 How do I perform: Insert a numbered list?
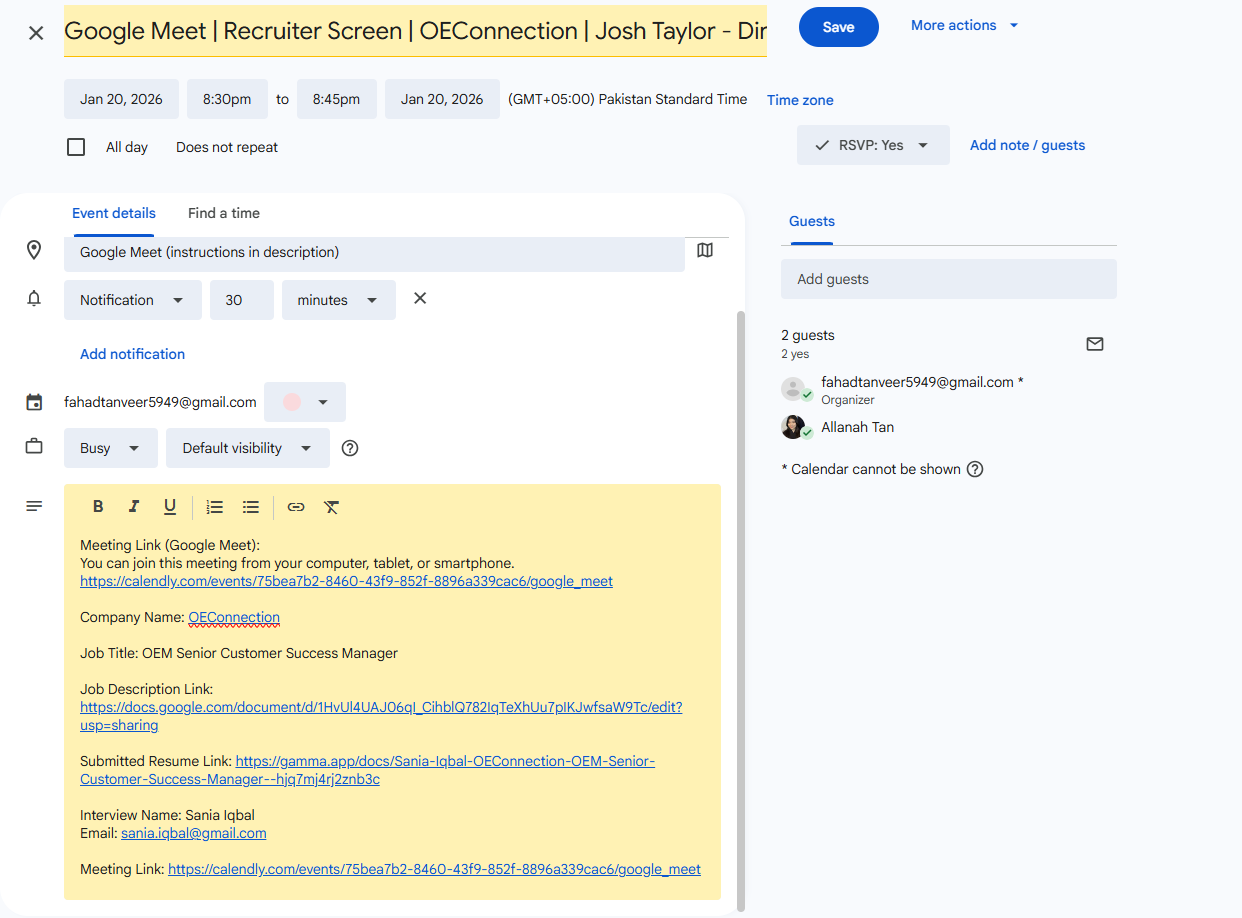tap(215, 507)
